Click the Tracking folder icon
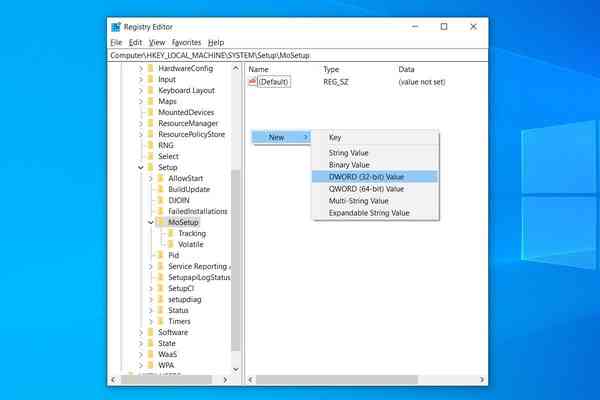The width and height of the screenshot is (600, 400). [171, 234]
